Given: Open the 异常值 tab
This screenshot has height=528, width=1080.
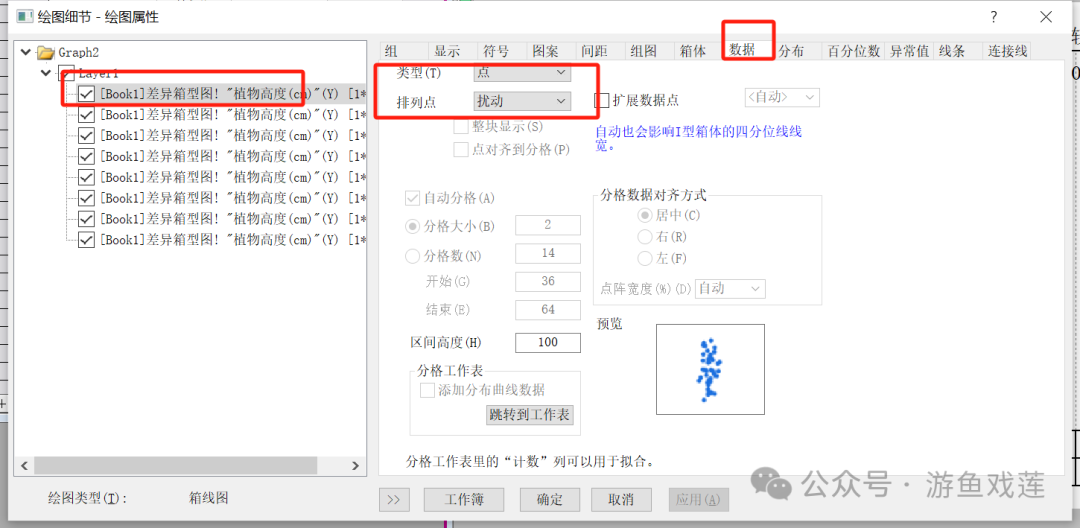Looking at the screenshot, I should pyautogui.click(x=909, y=50).
